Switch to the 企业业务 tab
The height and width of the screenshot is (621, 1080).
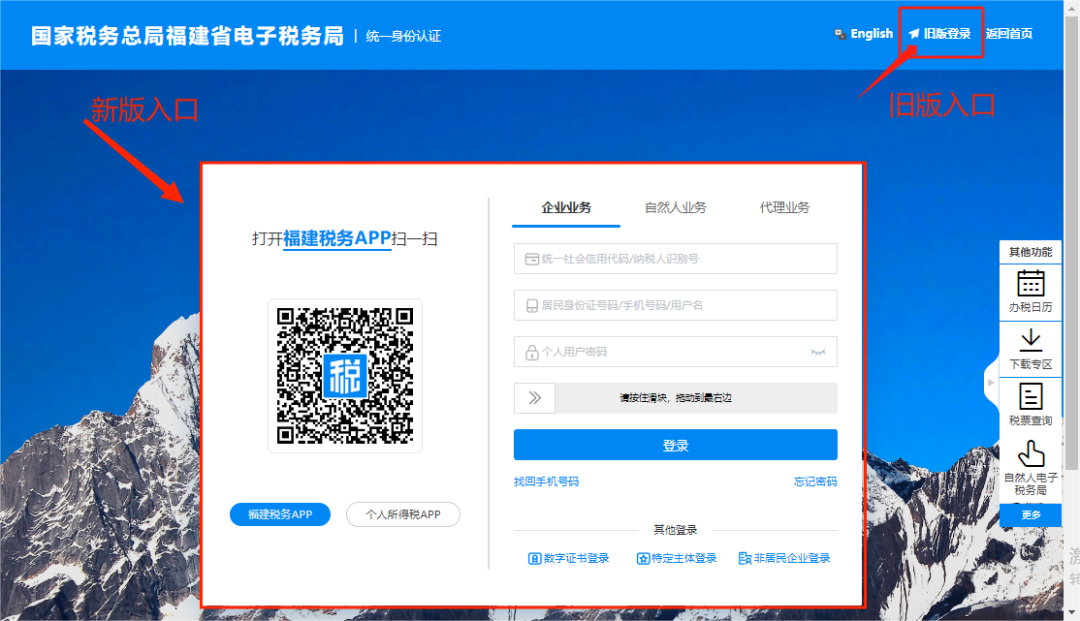point(566,208)
